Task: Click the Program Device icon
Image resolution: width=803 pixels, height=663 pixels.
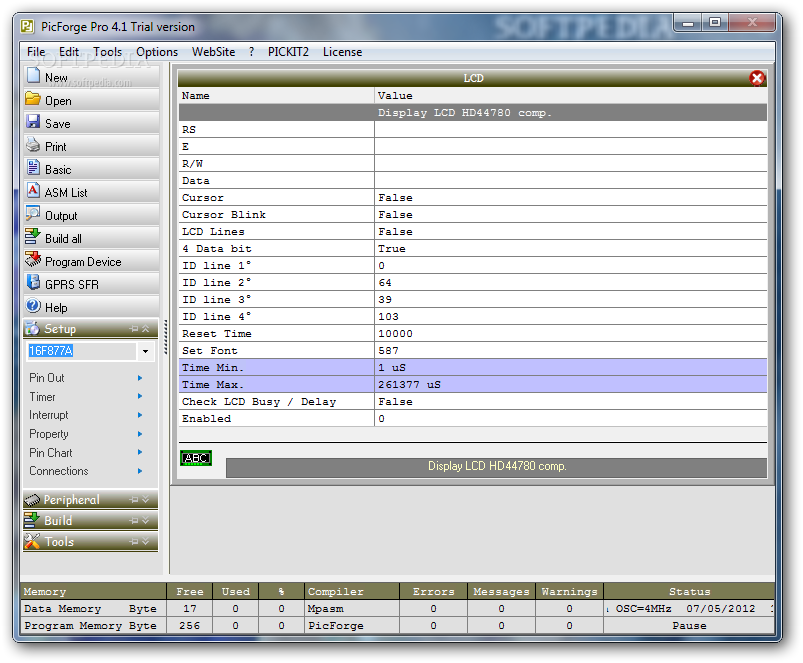Action: pyautogui.click(x=33, y=259)
